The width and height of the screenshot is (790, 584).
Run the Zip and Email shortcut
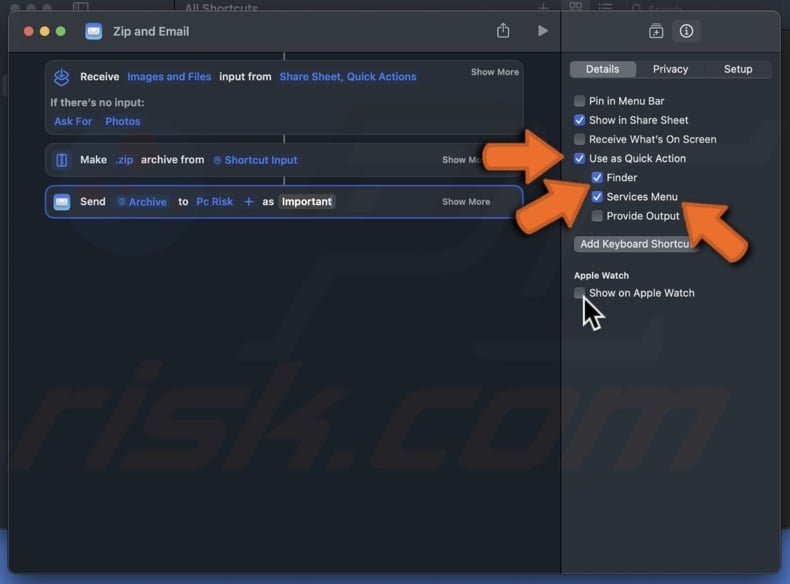pos(542,31)
